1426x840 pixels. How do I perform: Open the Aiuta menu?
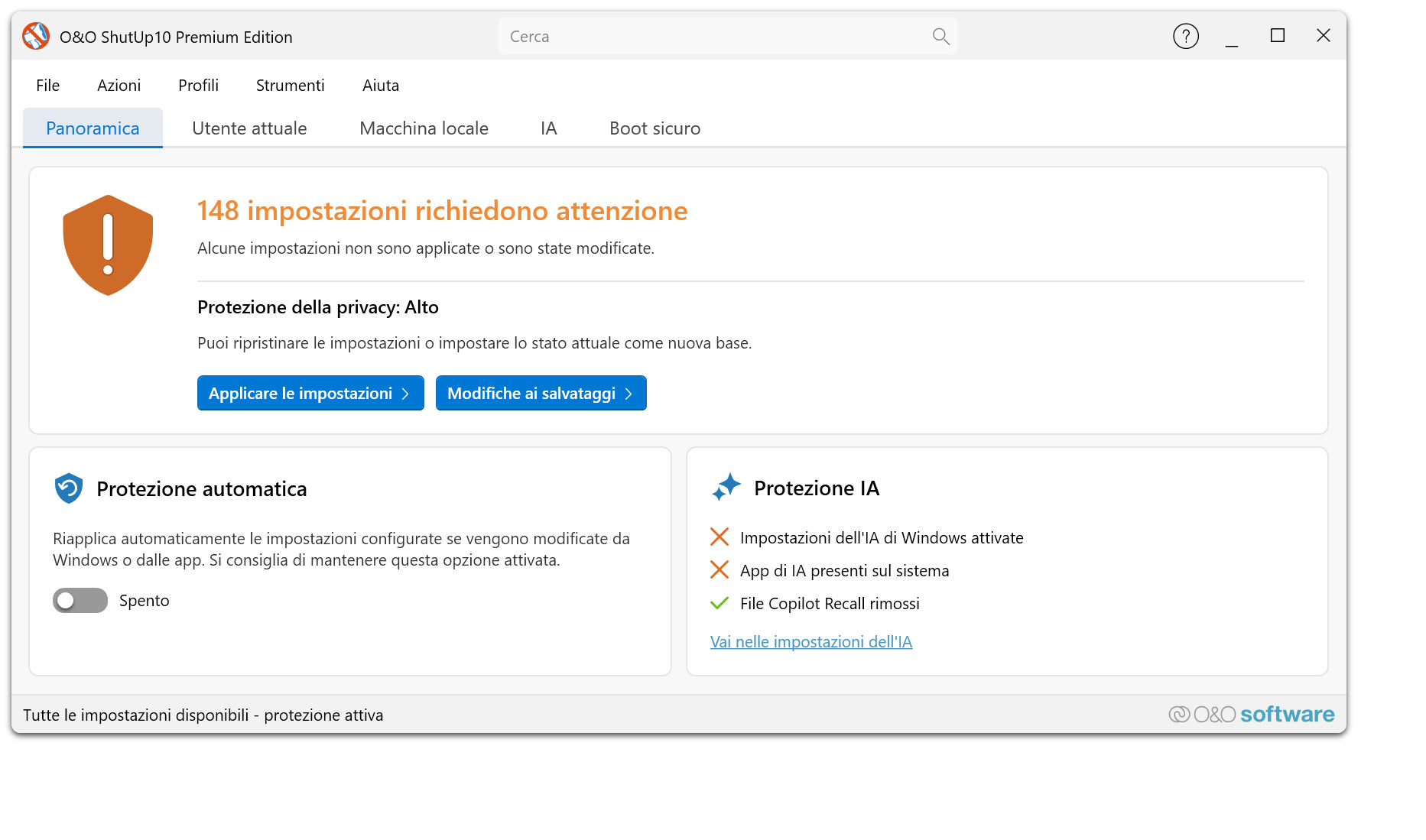(x=380, y=86)
